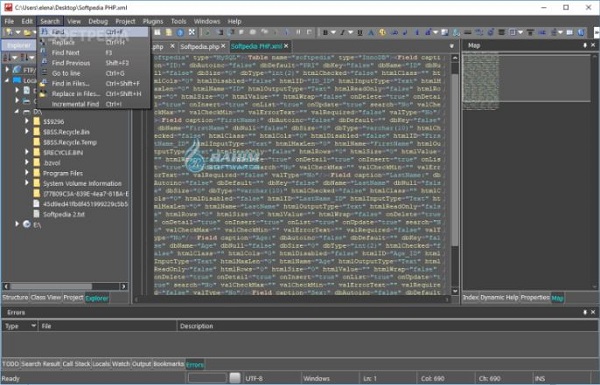The width and height of the screenshot is (600, 385).
Task: Select Go to line menu entry
Action: coord(93,73)
